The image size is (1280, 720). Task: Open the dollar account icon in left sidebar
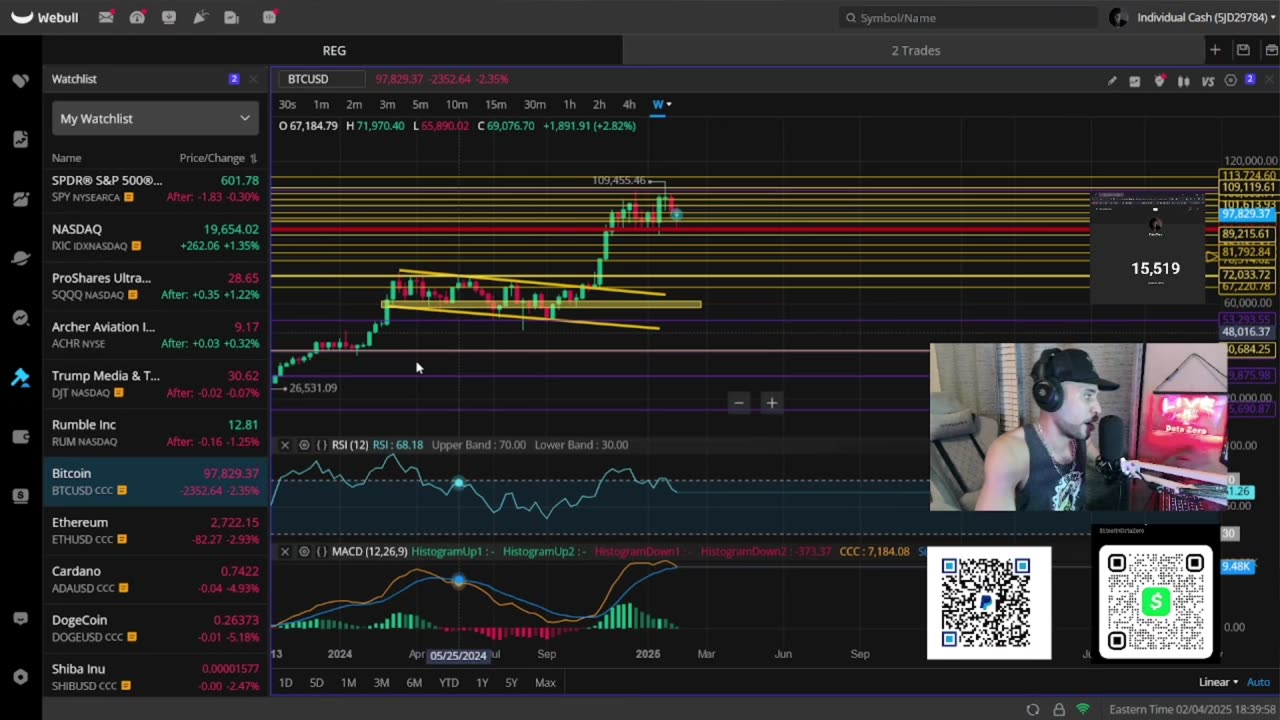(20, 495)
